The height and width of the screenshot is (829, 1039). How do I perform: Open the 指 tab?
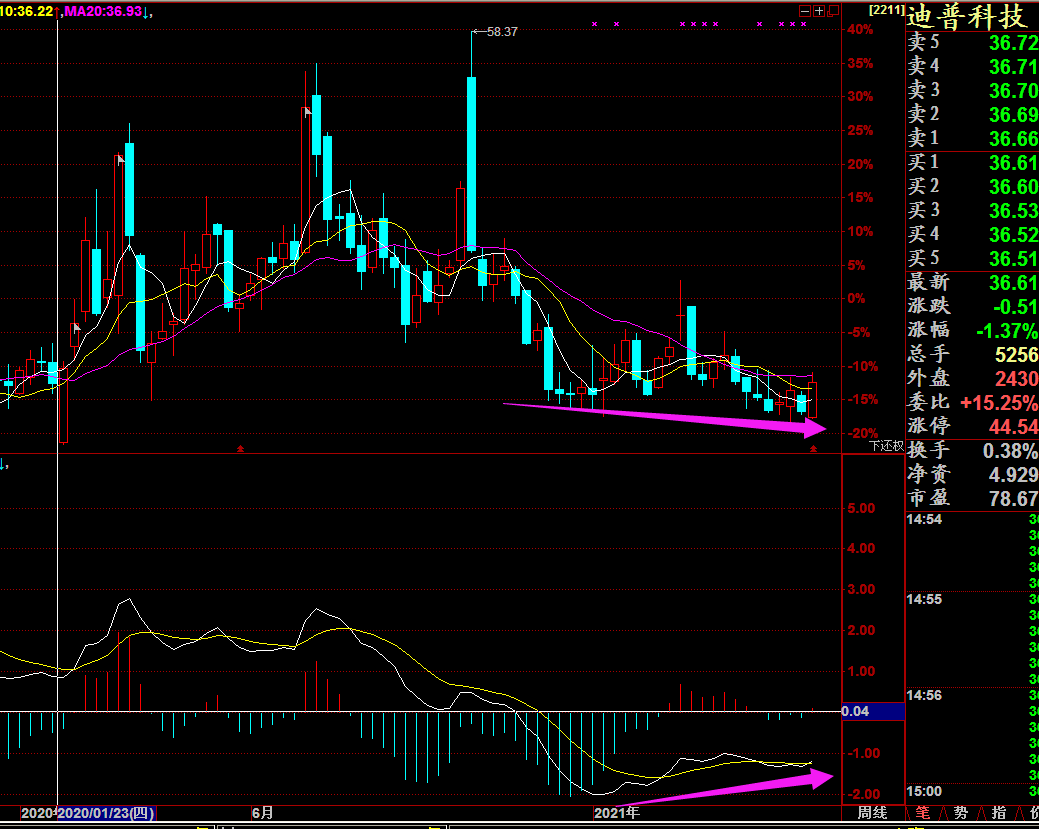999,813
